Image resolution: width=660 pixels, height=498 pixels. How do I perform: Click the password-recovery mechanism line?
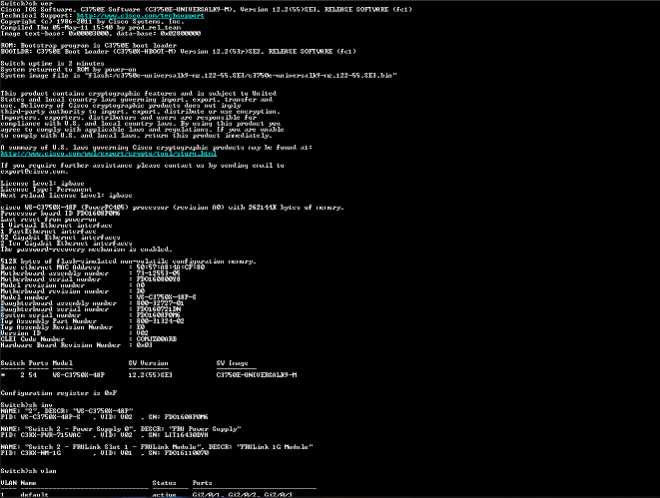click(x=86, y=249)
